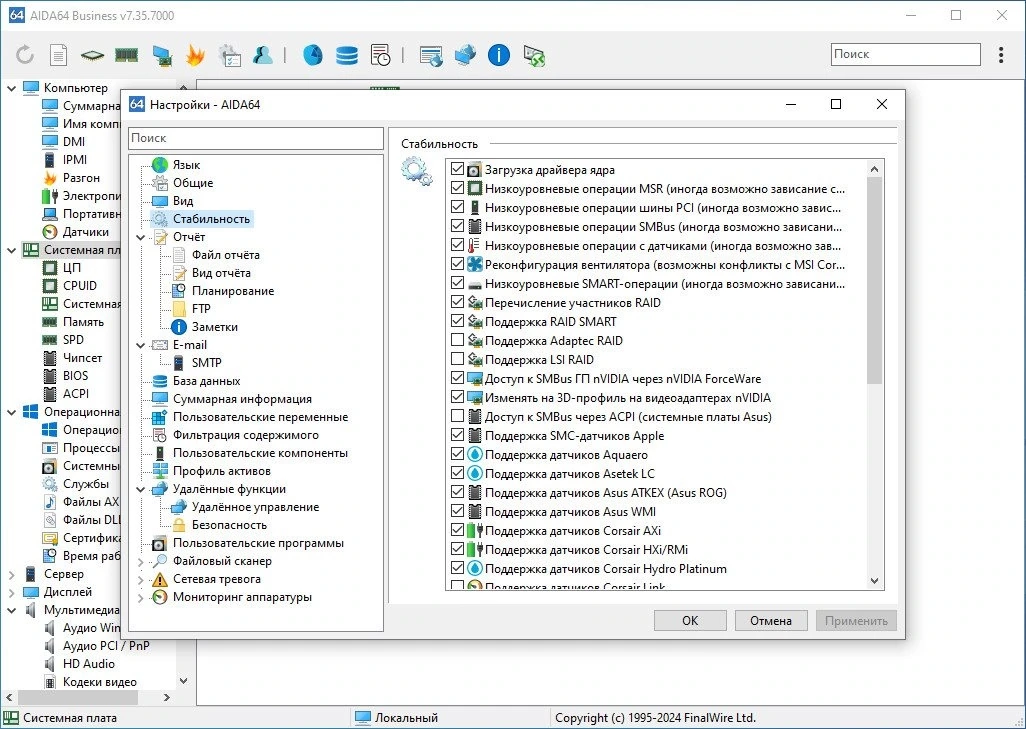This screenshot has height=729, width=1026.
Task: Uncheck Загрузка драйвера ядра
Action: click(457, 169)
